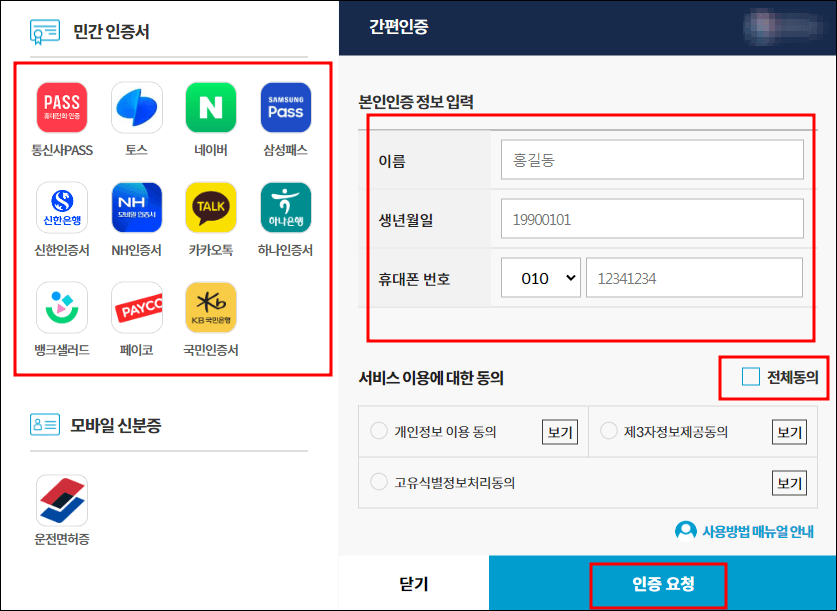The height and width of the screenshot is (611, 837).
Task: Click the 국민인증서 label text
Action: click(211, 350)
